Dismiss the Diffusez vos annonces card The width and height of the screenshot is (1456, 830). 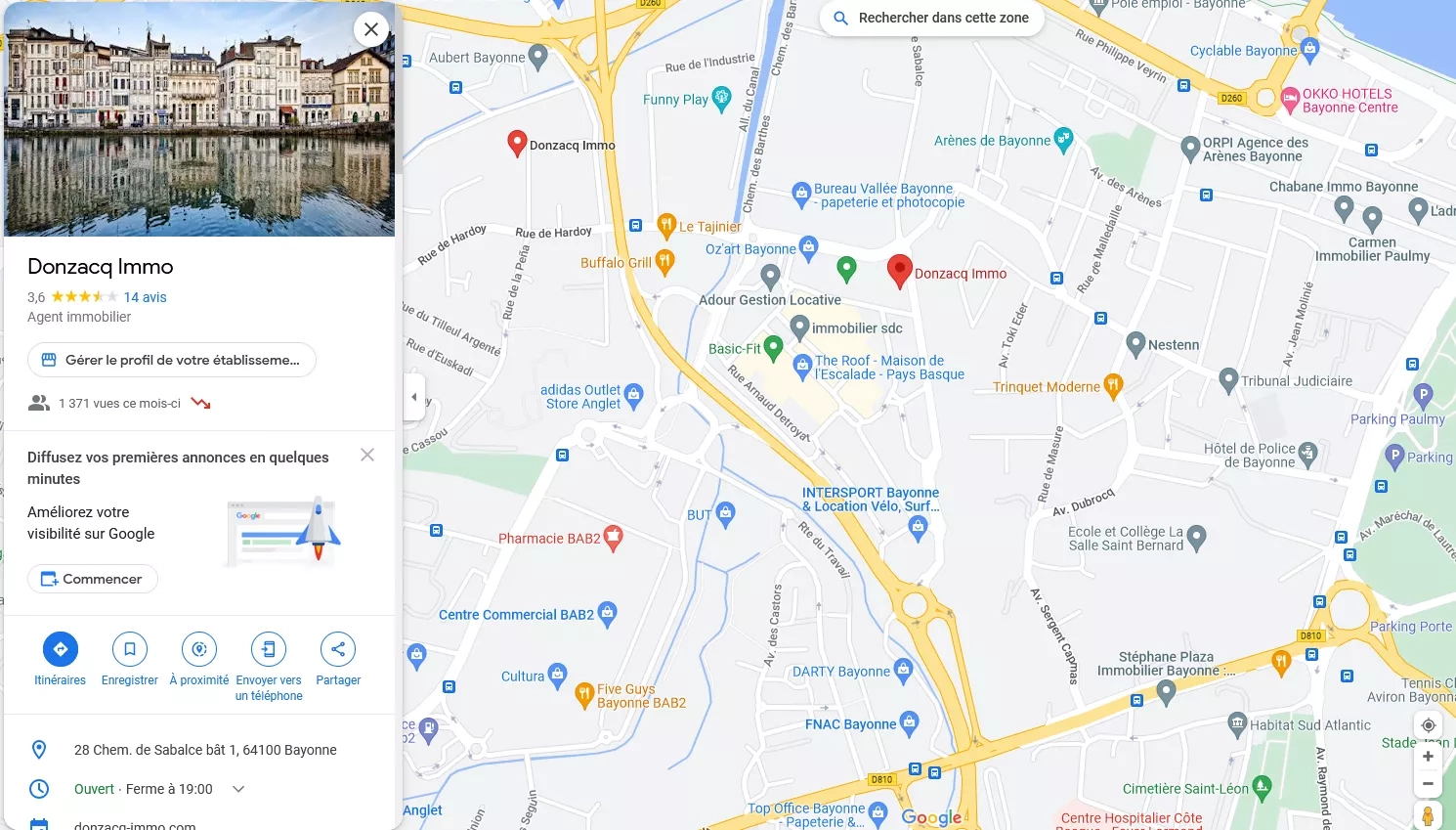[367, 455]
